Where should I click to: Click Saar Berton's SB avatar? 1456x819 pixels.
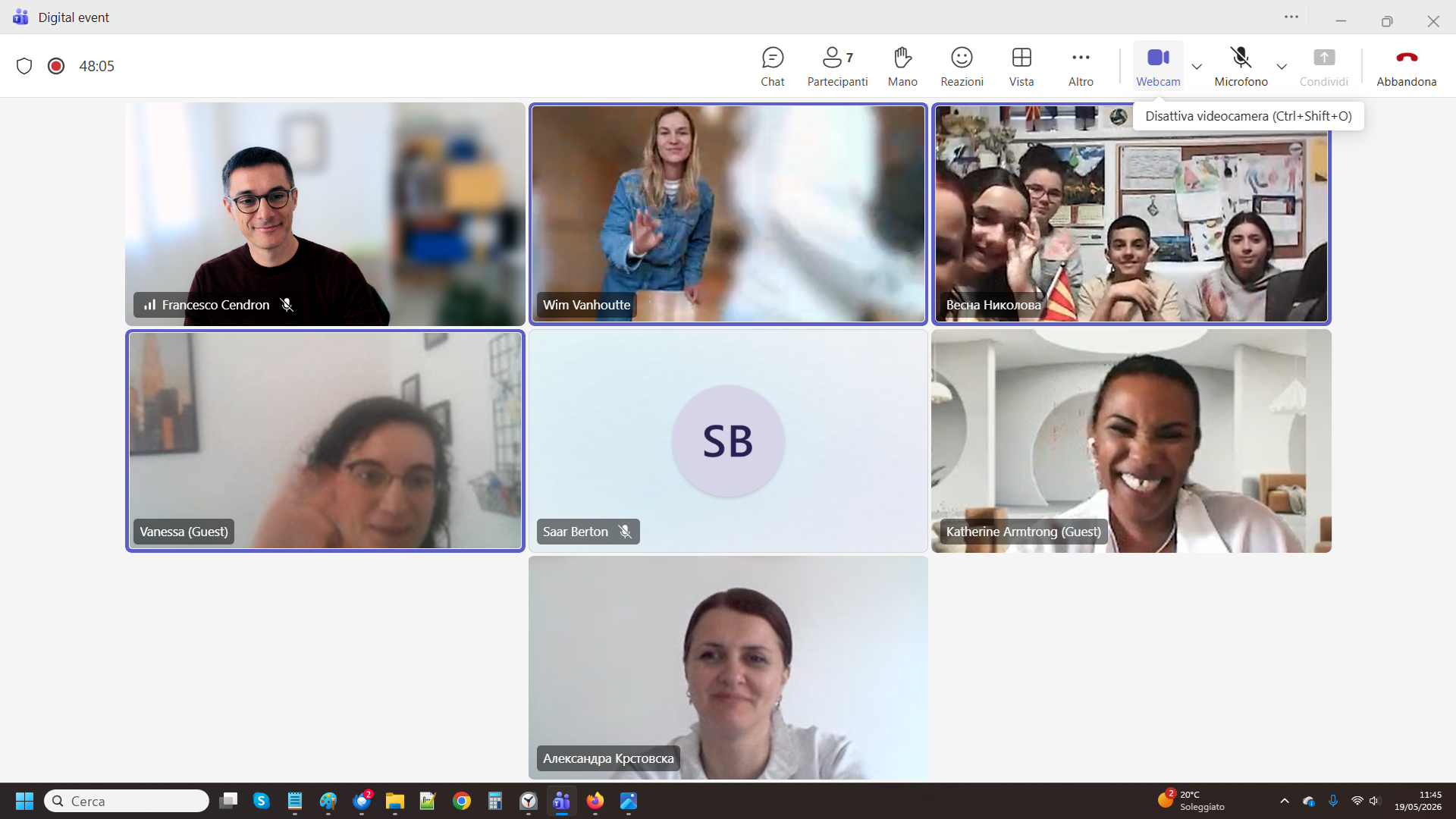[728, 441]
